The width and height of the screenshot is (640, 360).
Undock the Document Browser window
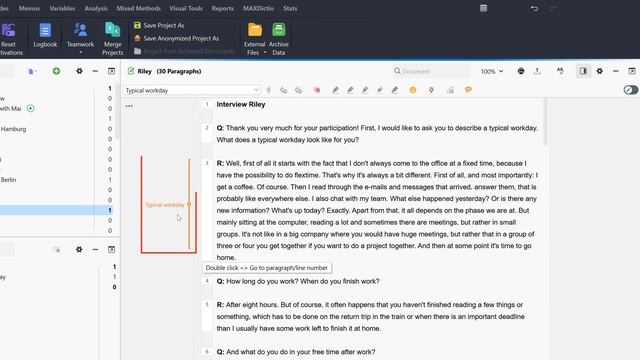coord(632,71)
